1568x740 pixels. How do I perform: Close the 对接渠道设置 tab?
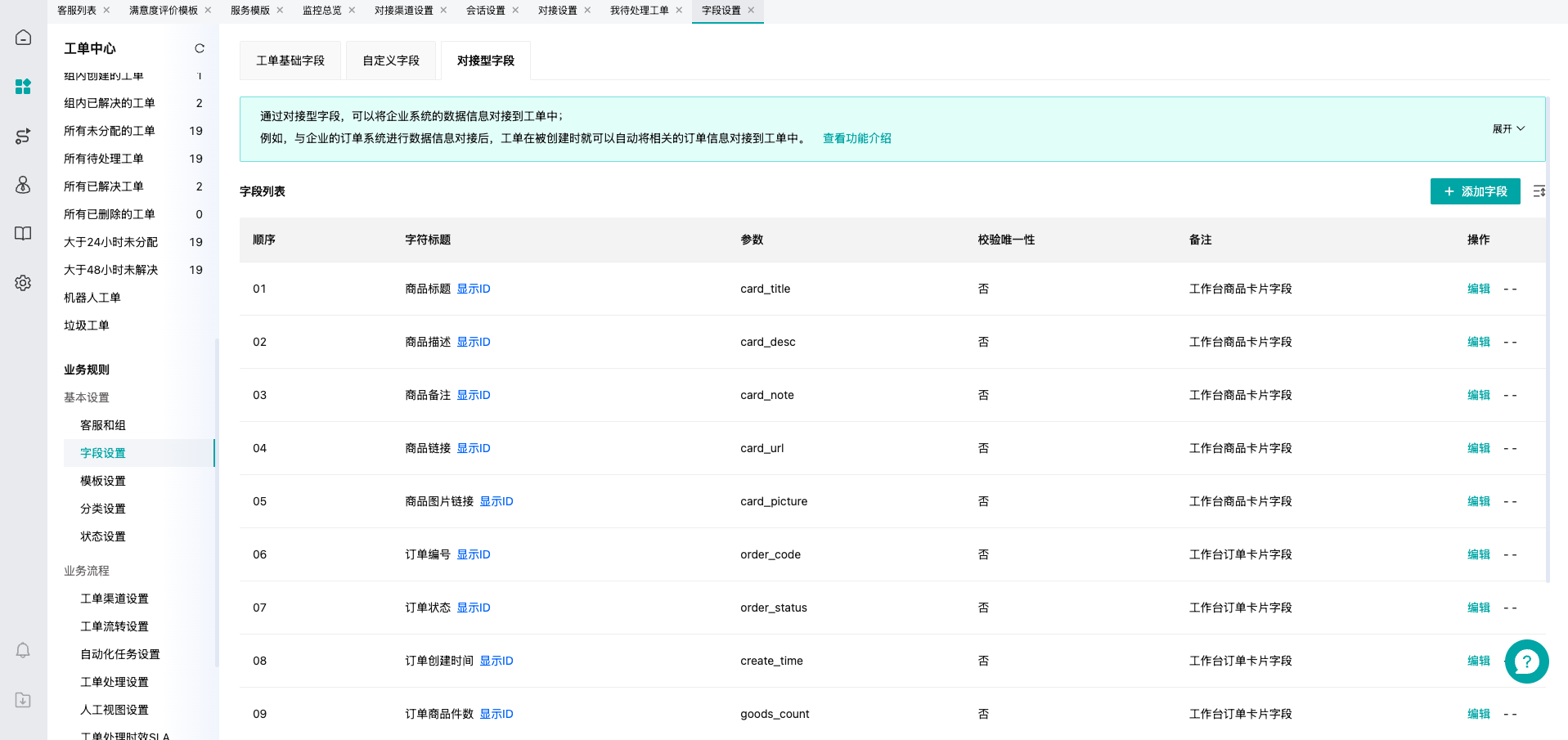(x=443, y=10)
